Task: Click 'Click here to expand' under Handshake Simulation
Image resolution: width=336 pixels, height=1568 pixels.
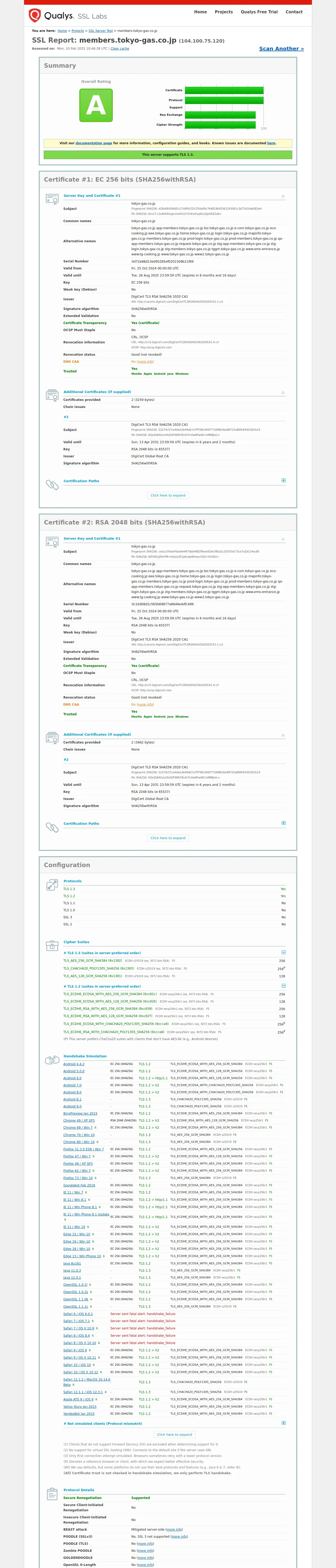Action: point(174,1435)
